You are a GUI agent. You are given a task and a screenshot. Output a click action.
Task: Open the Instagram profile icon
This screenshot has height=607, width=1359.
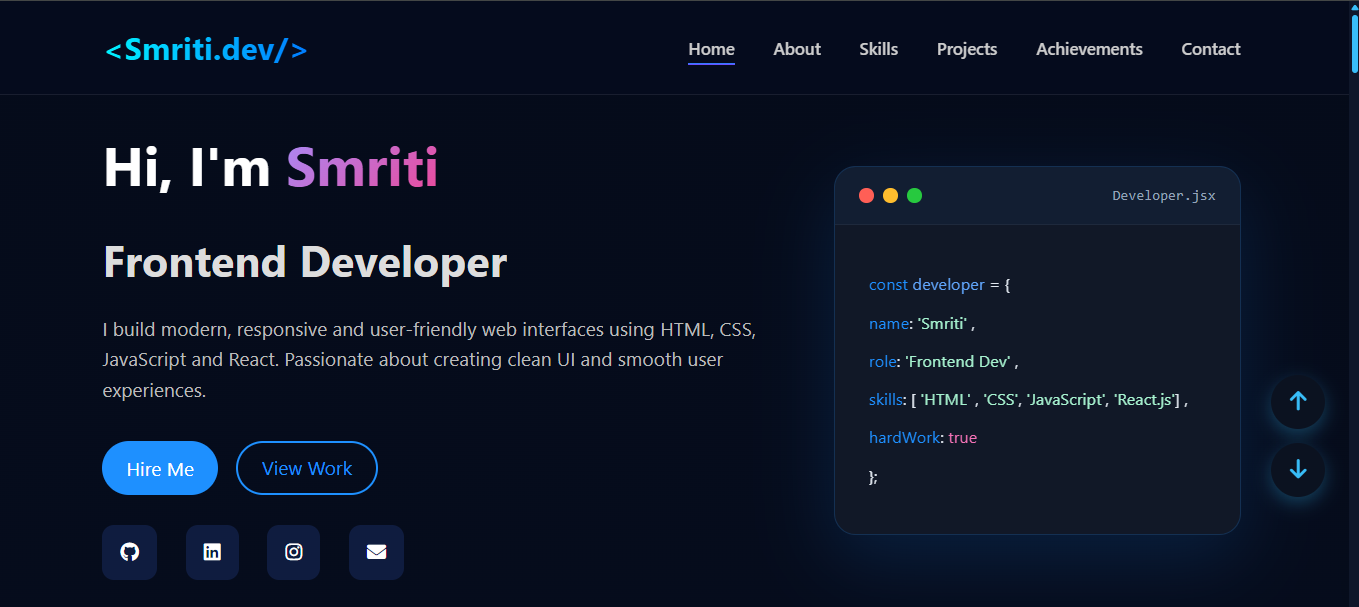pos(293,552)
